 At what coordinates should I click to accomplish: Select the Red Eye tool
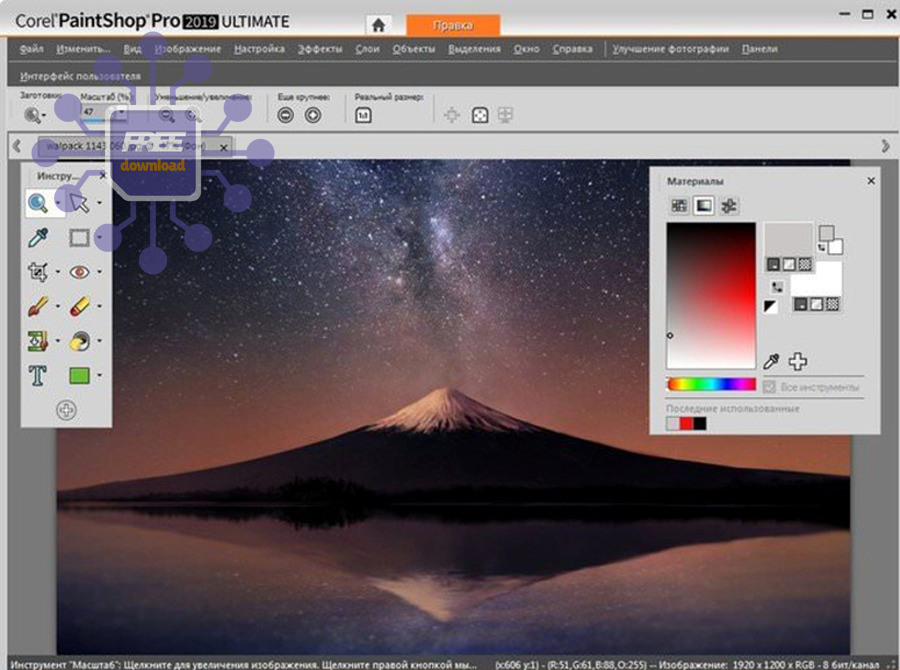(x=80, y=272)
